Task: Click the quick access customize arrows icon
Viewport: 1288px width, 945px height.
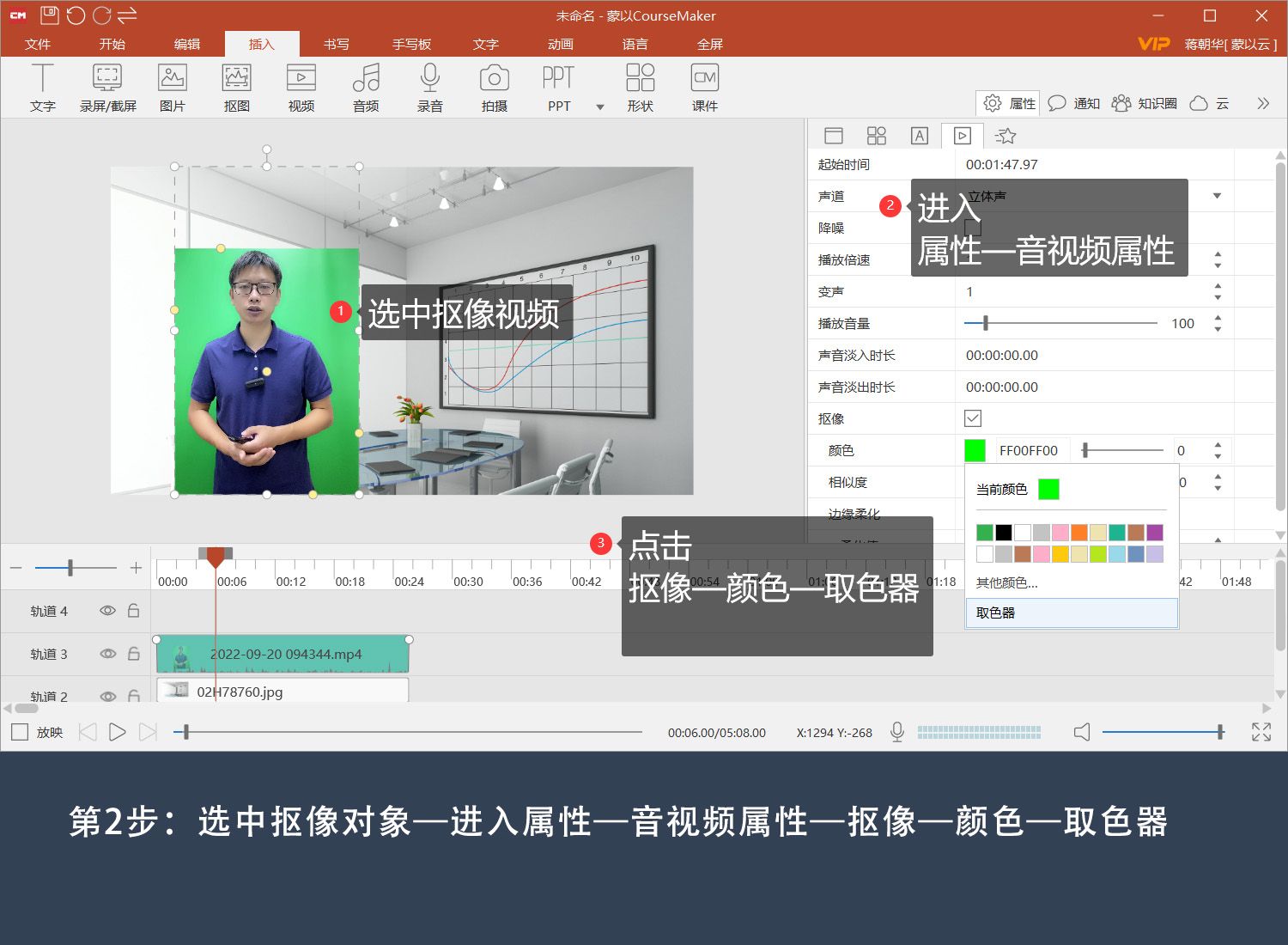Action: (x=127, y=15)
